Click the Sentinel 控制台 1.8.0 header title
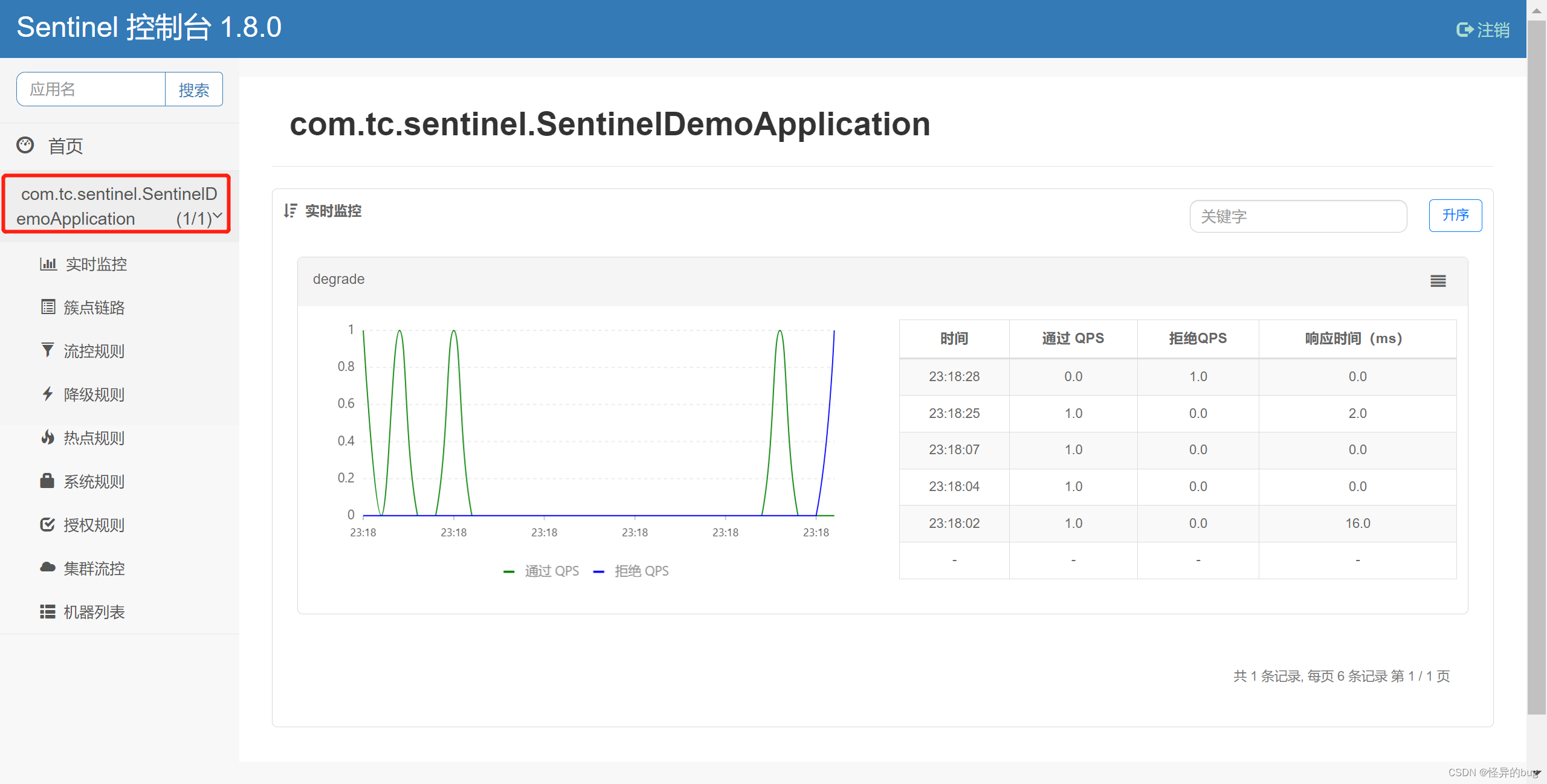 149,27
